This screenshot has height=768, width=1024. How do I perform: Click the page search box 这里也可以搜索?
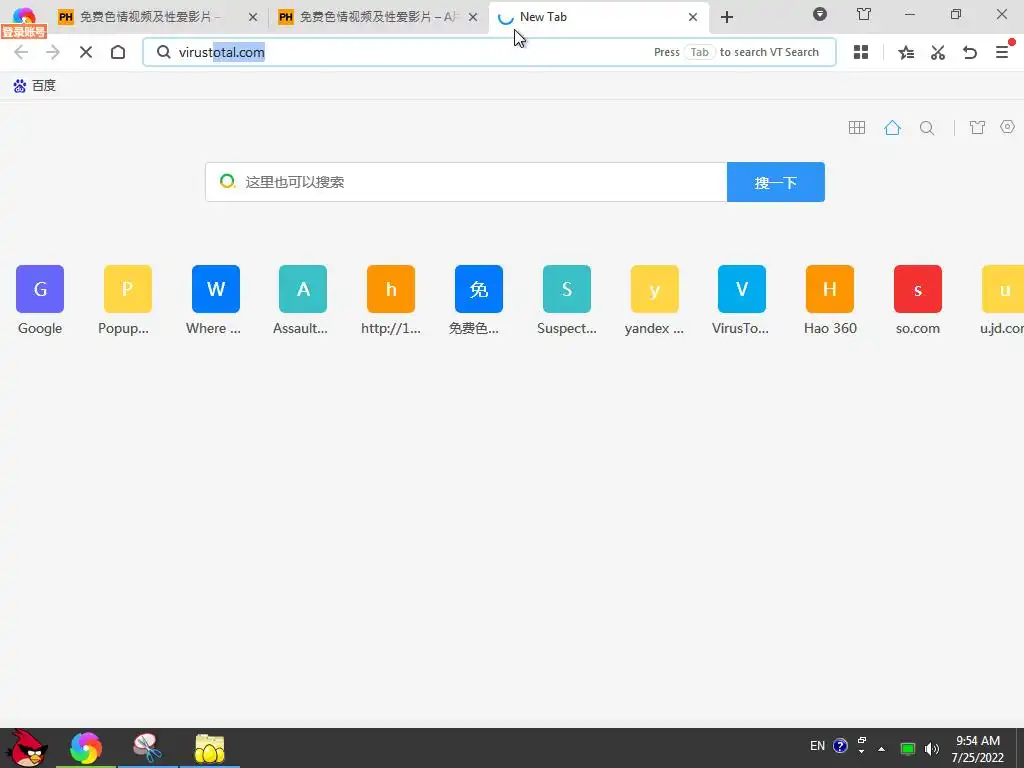[x=466, y=182]
